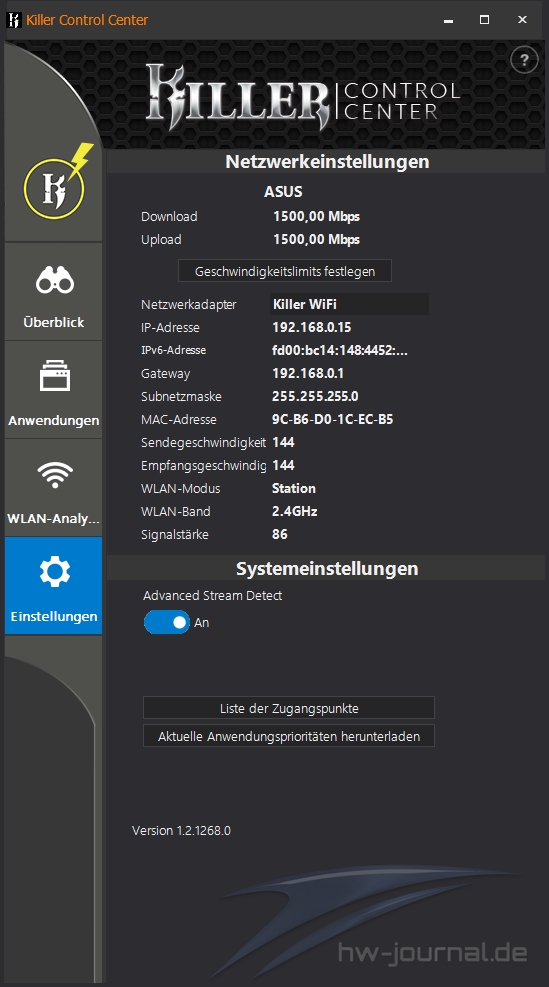The height and width of the screenshot is (987, 549).
Task: Click the IPv6 address fd00:bc14:148:4452
Action: pos(340,351)
